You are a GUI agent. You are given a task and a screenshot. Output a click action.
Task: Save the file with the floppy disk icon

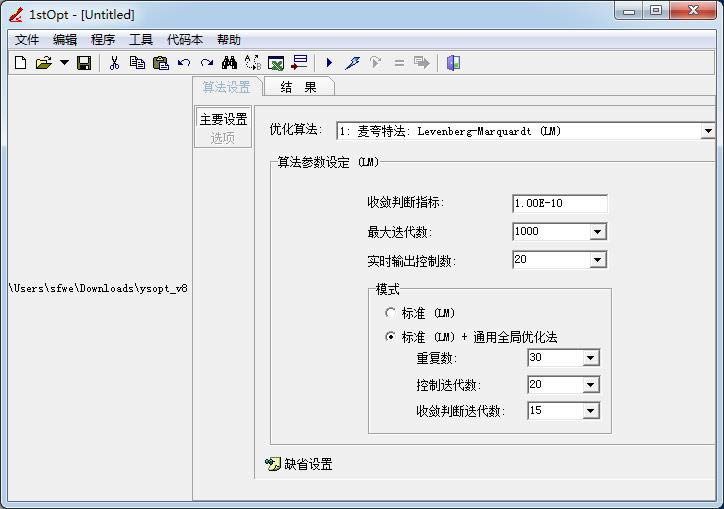pos(84,62)
